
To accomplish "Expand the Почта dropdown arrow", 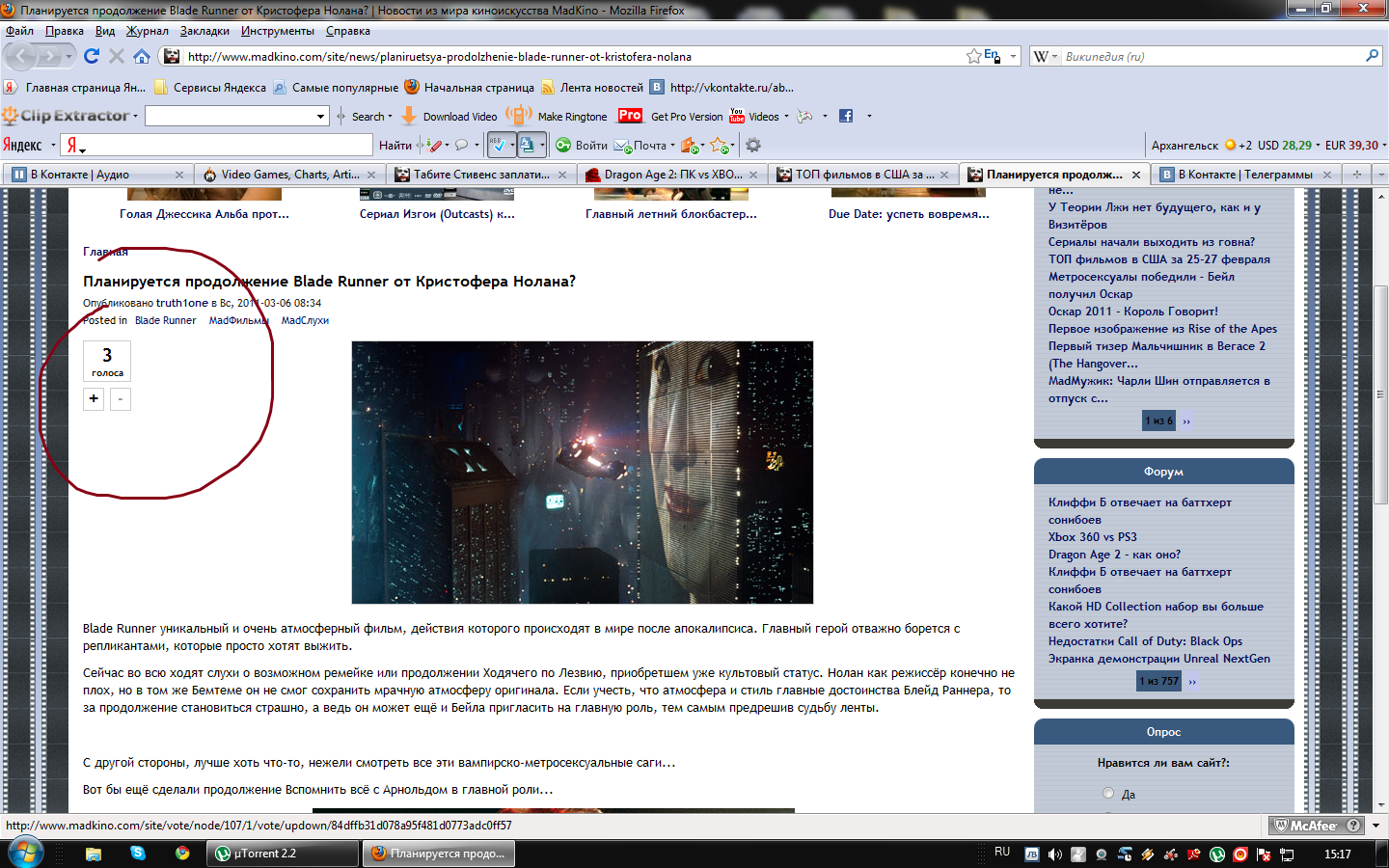I will click(672, 146).
